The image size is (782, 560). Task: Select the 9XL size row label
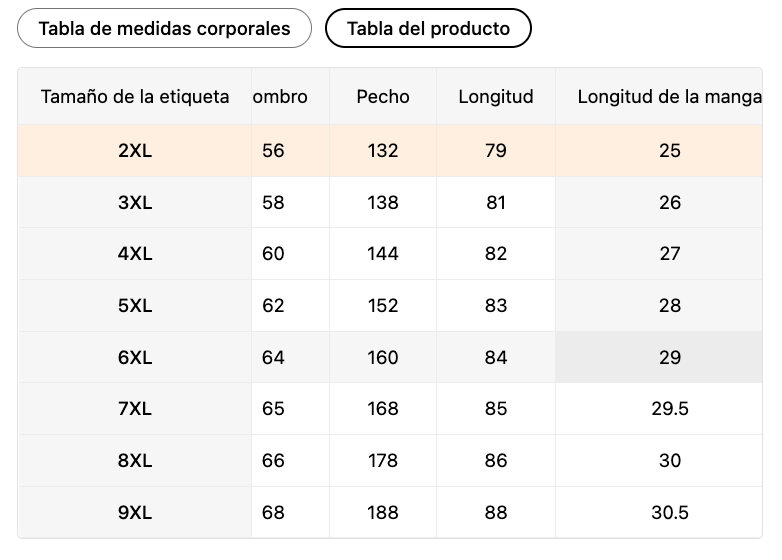(135, 513)
